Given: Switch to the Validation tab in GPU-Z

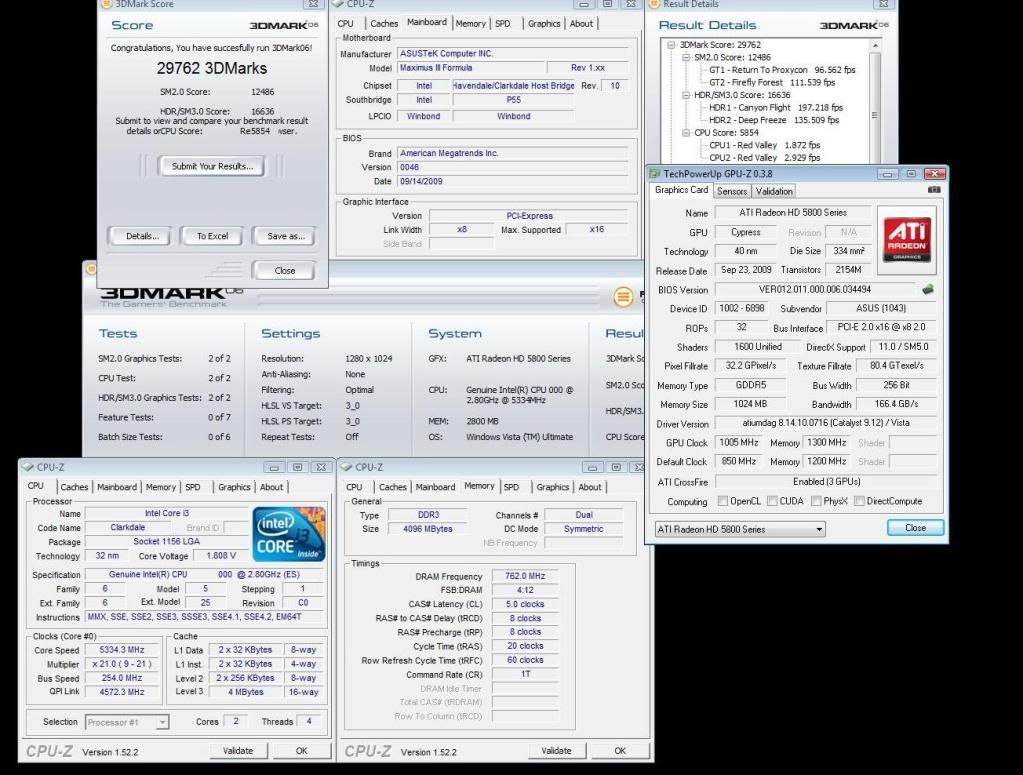Looking at the screenshot, I should (x=774, y=191).
